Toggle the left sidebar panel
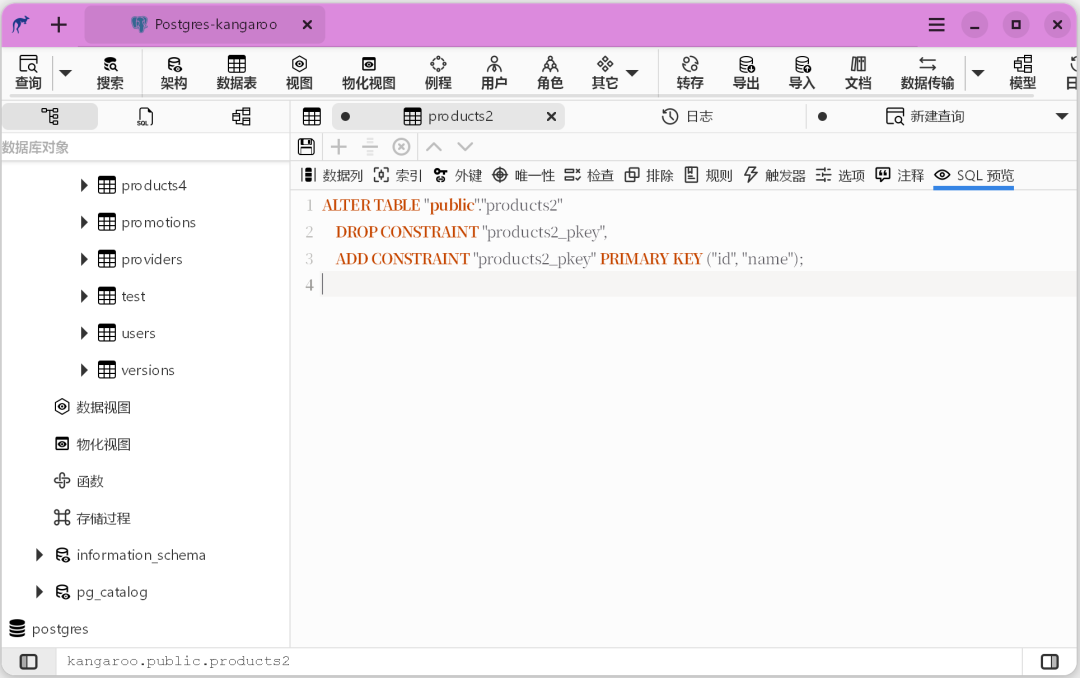 pos(28,661)
